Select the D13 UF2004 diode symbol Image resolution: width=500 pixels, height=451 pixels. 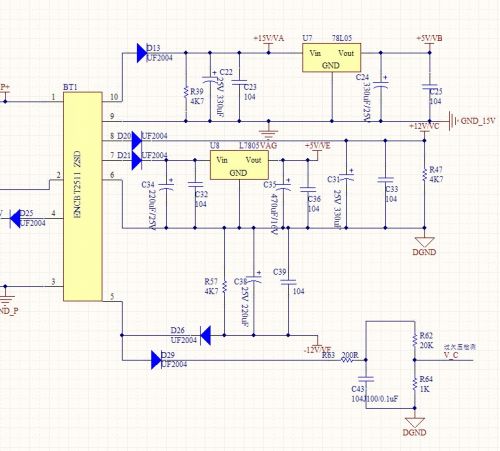[x=142, y=53]
